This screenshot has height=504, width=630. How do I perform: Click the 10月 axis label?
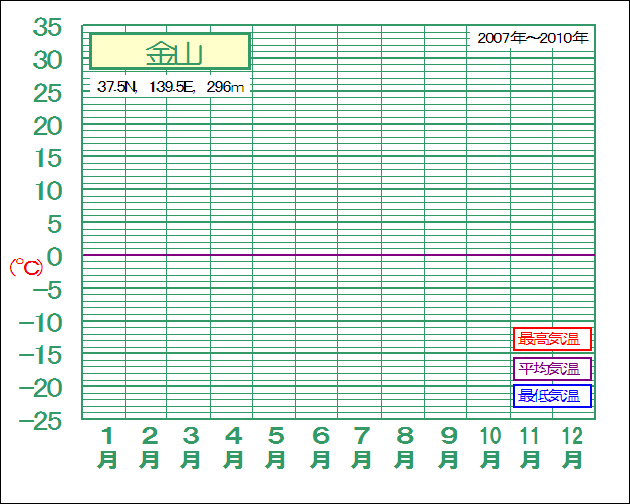click(490, 447)
